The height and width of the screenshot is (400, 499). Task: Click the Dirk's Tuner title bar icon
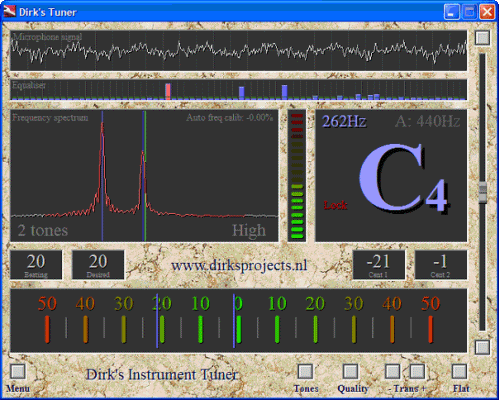(x=10, y=12)
